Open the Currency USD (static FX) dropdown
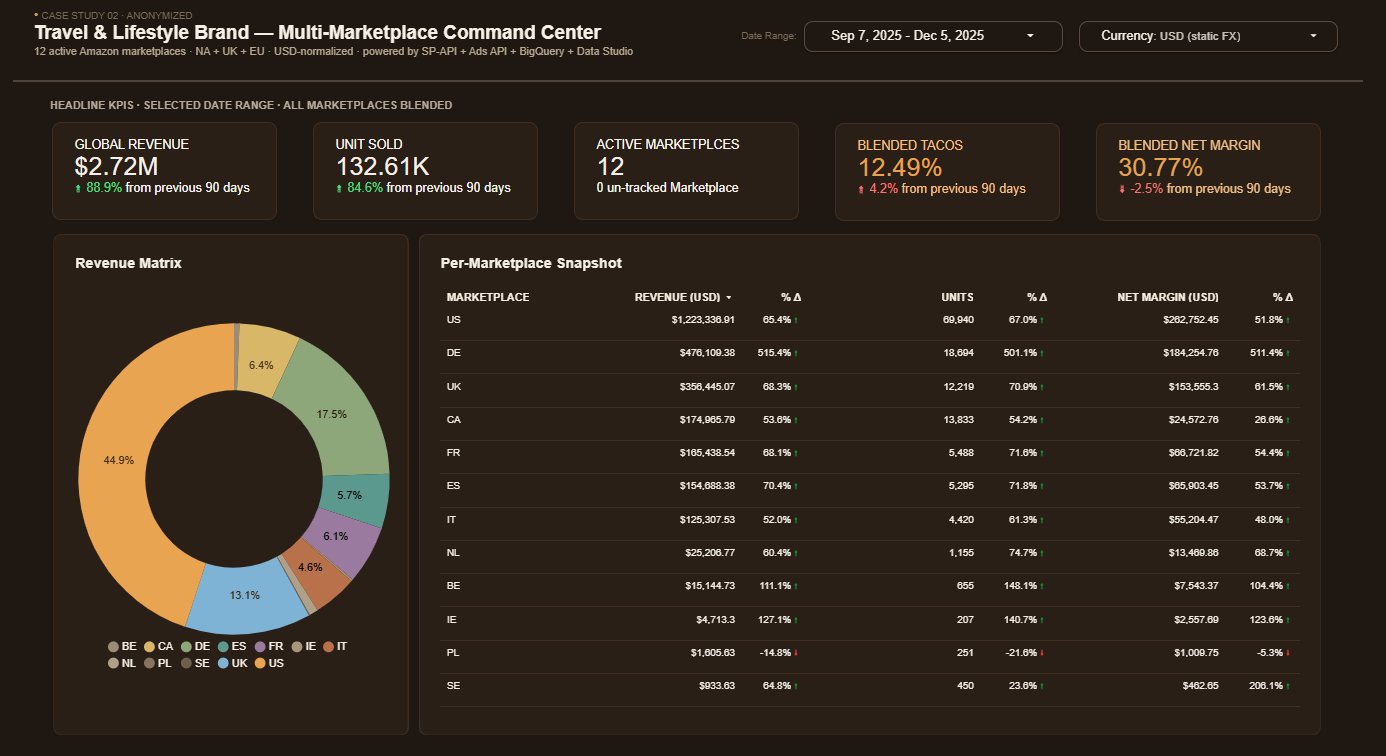 pyautogui.click(x=1208, y=36)
